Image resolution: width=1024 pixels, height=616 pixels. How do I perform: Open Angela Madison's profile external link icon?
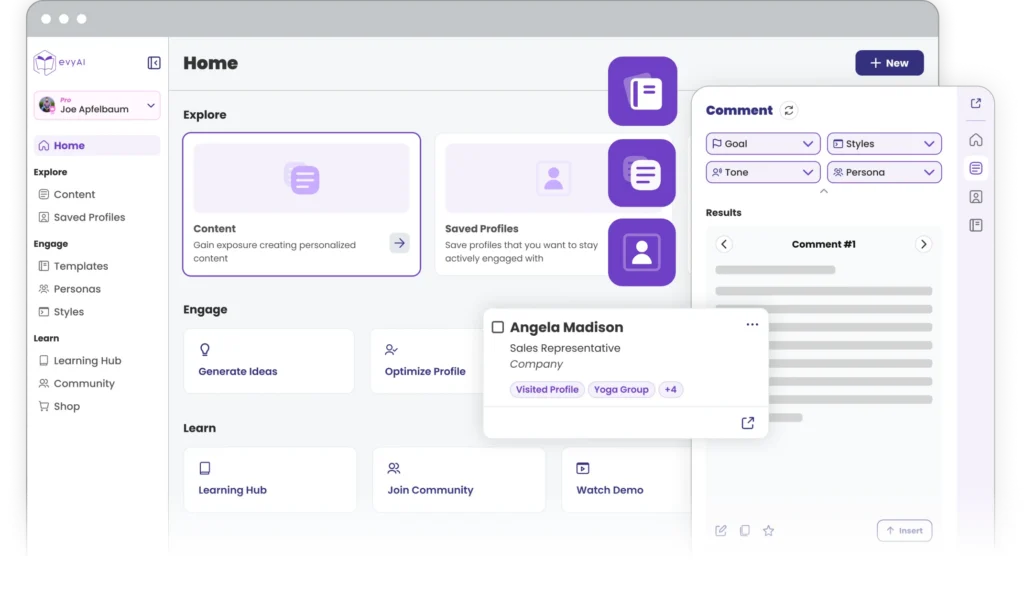[x=747, y=423]
